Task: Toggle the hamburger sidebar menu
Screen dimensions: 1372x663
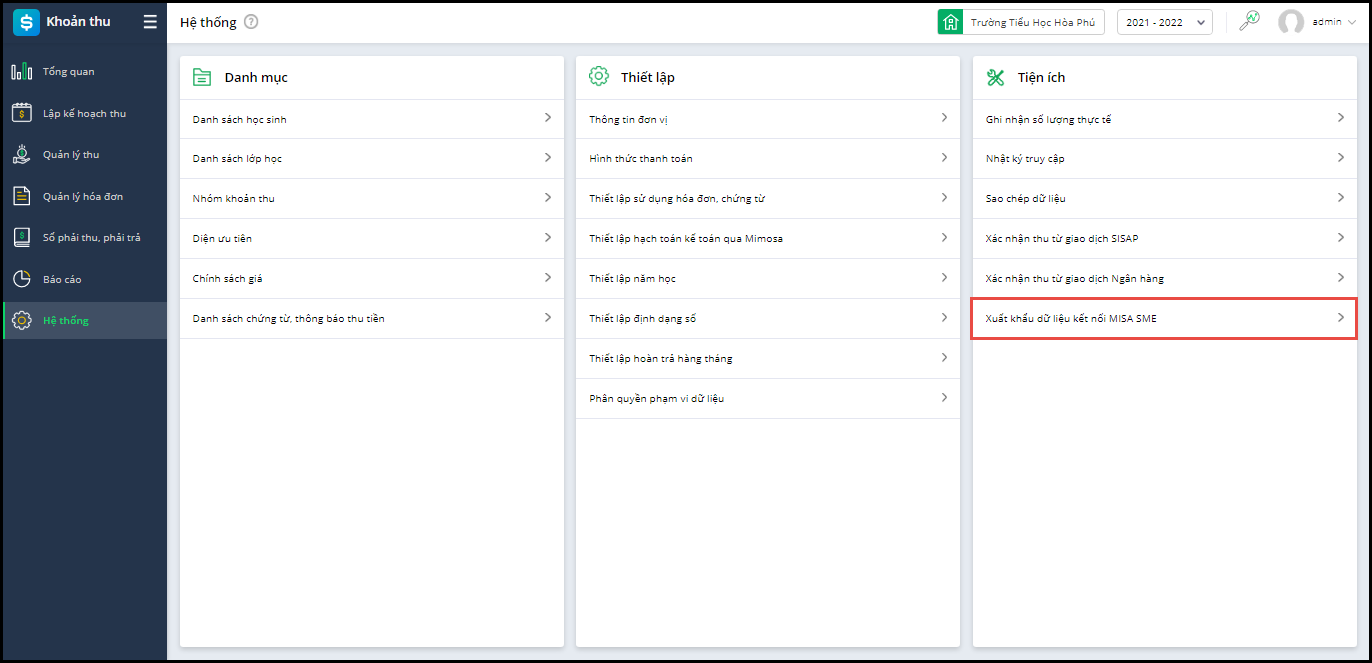Action: [x=150, y=22]
